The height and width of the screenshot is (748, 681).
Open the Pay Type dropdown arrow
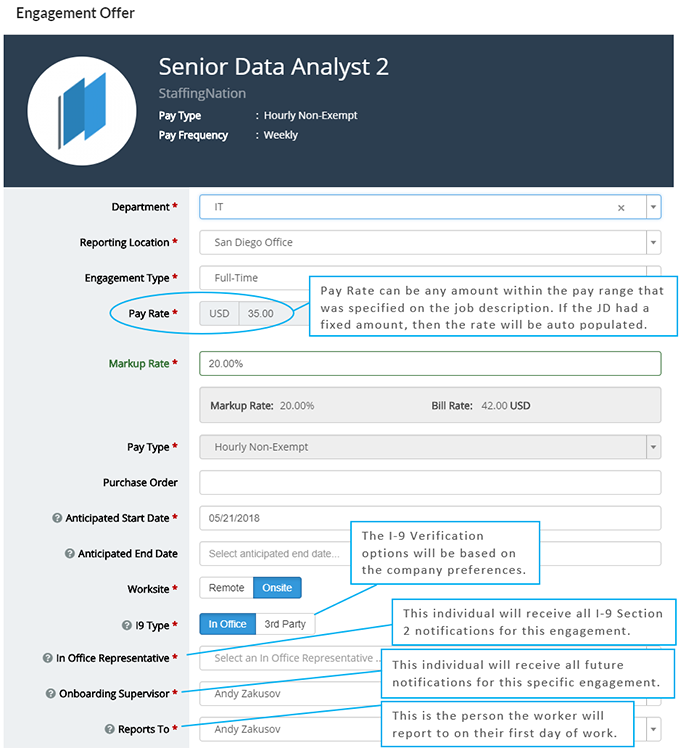tap(653, 447)
